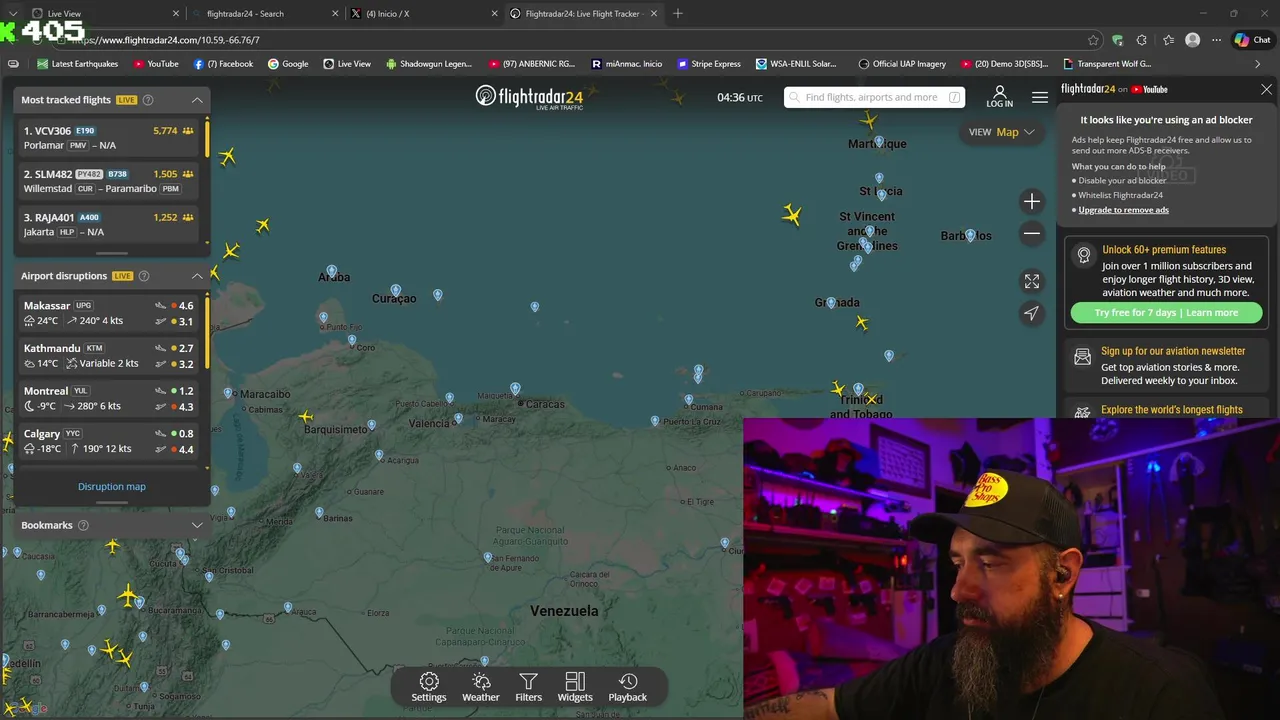Open the Settings gear in bottom toolbar
The image size is (1280, 720).
(x=429, y=687)
